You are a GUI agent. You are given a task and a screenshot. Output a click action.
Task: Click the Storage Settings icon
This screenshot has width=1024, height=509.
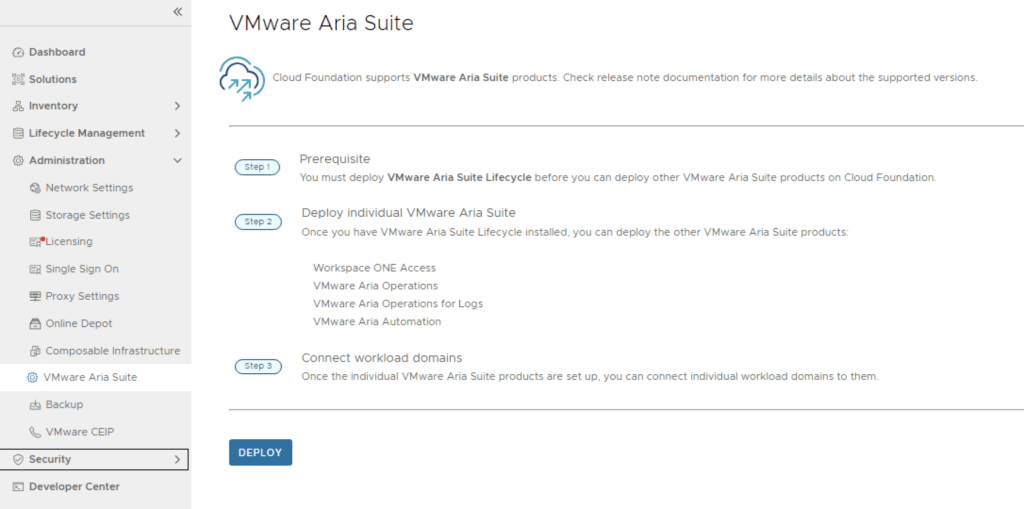click(36, 215)
